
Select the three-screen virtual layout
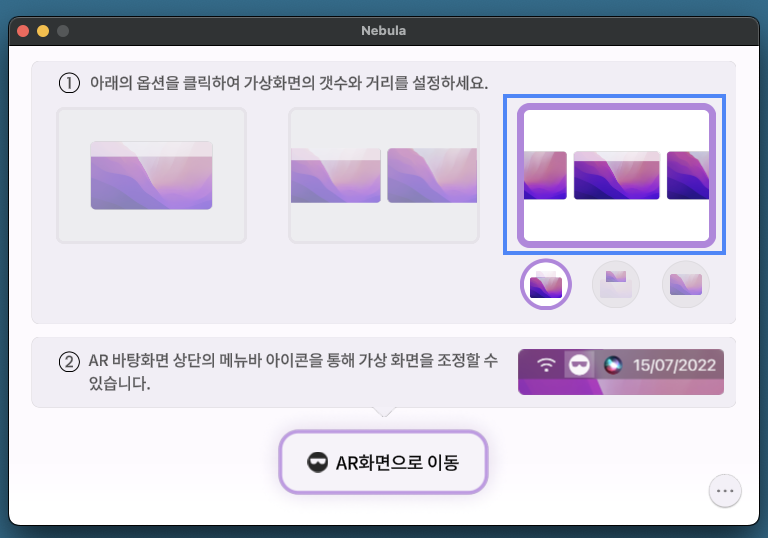click(616, 175)
